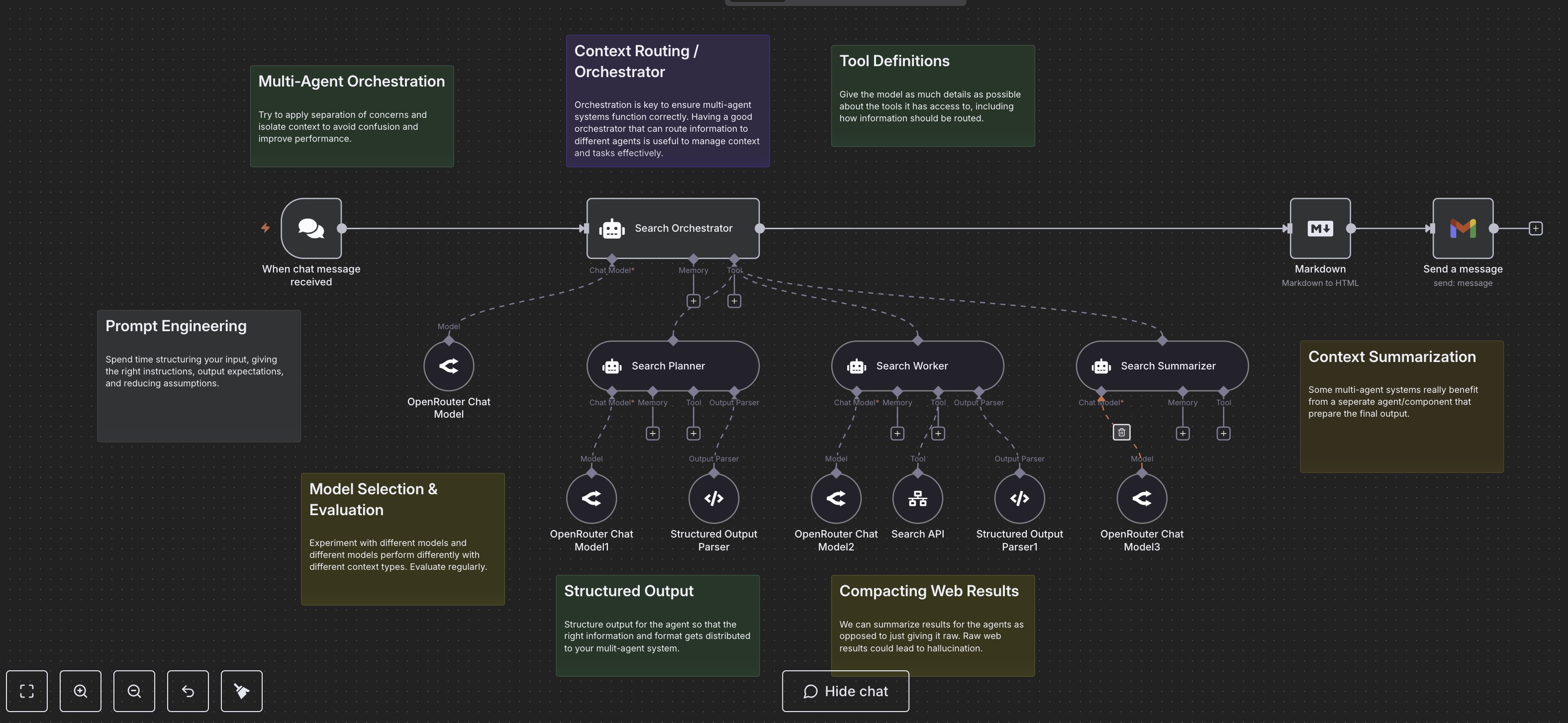The height and width of the screenshot is (723, 1568).
Task: Select the Context Routing sticky note
Action: (x=667, y=100)
